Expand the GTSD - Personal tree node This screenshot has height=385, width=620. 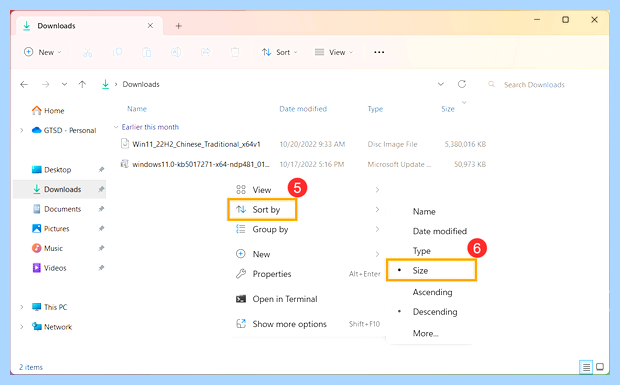point(22,130)
